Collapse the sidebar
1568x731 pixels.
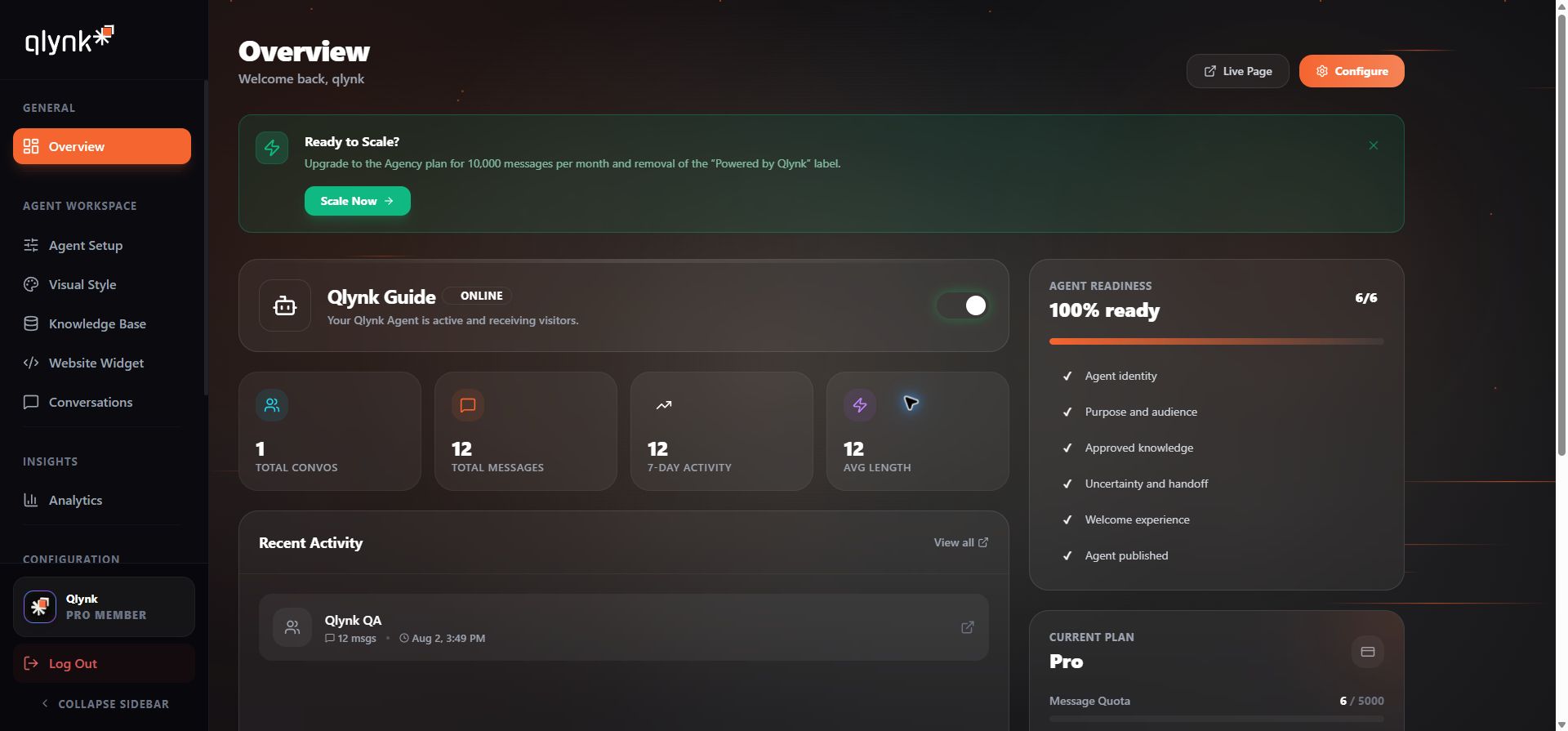105,704
